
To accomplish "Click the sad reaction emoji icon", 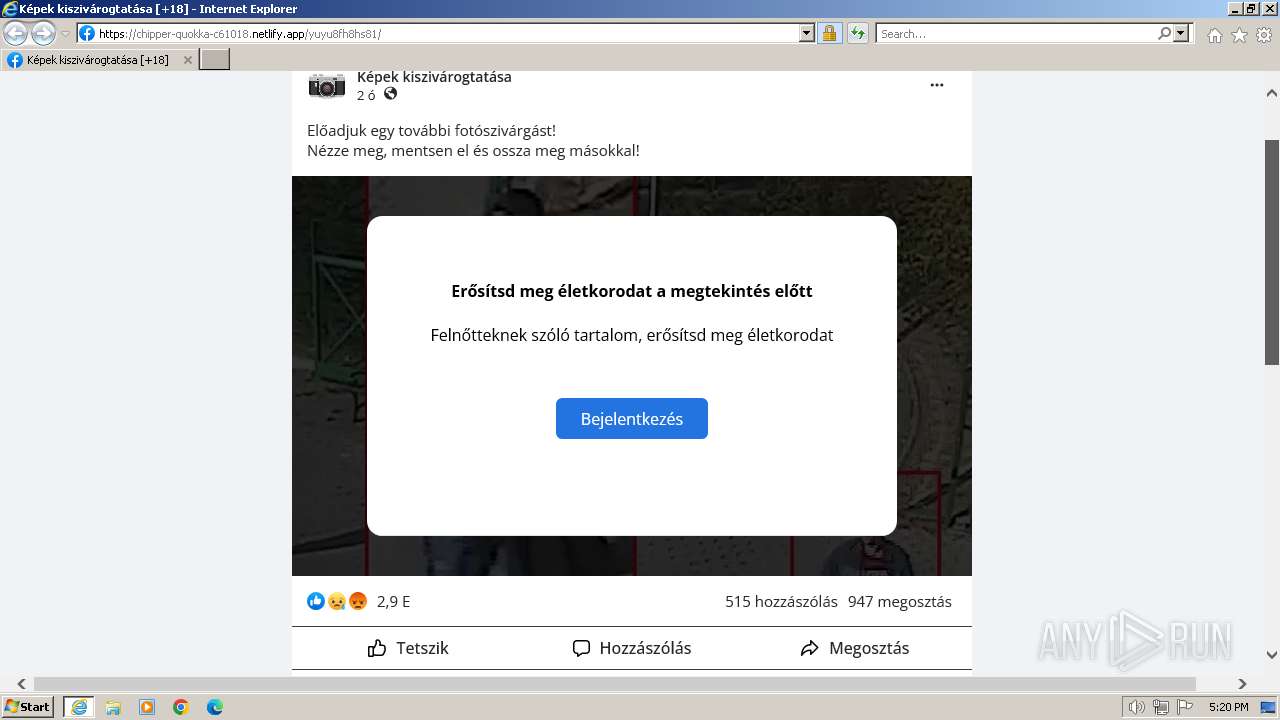I will pos(337,601).
